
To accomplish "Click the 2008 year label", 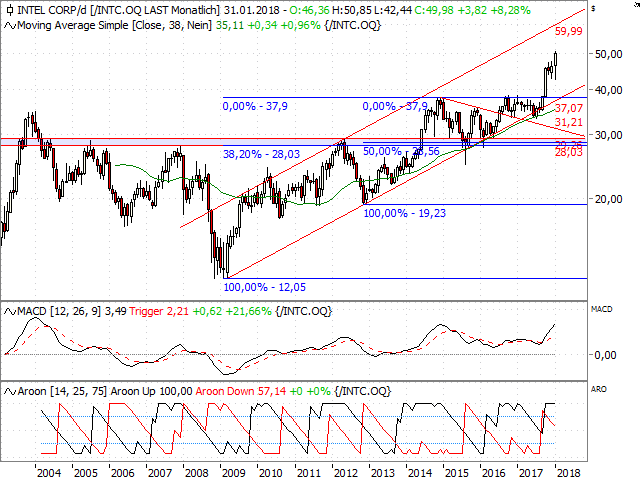I will [197, 473].
